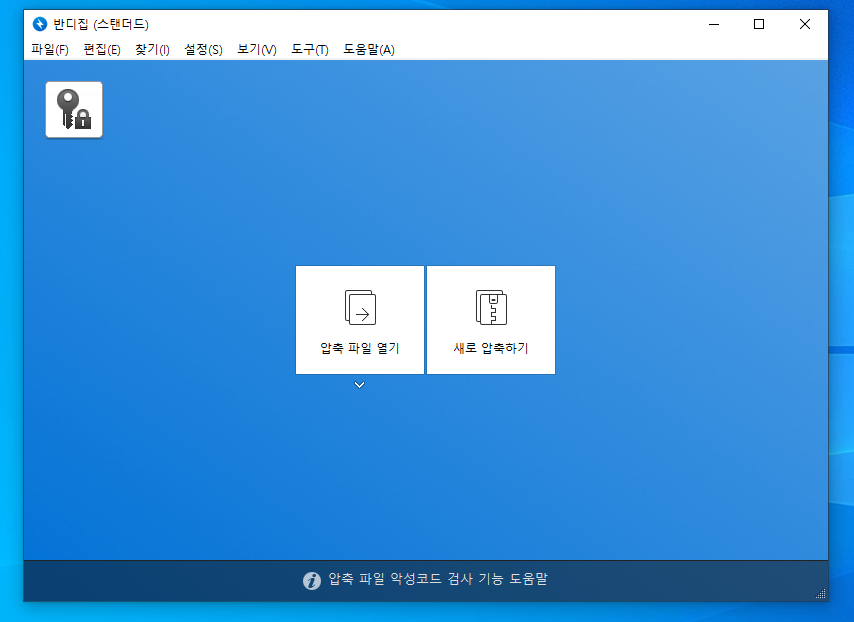
Task: Click the key and lock password manager icon
Action: coord(74,109)
